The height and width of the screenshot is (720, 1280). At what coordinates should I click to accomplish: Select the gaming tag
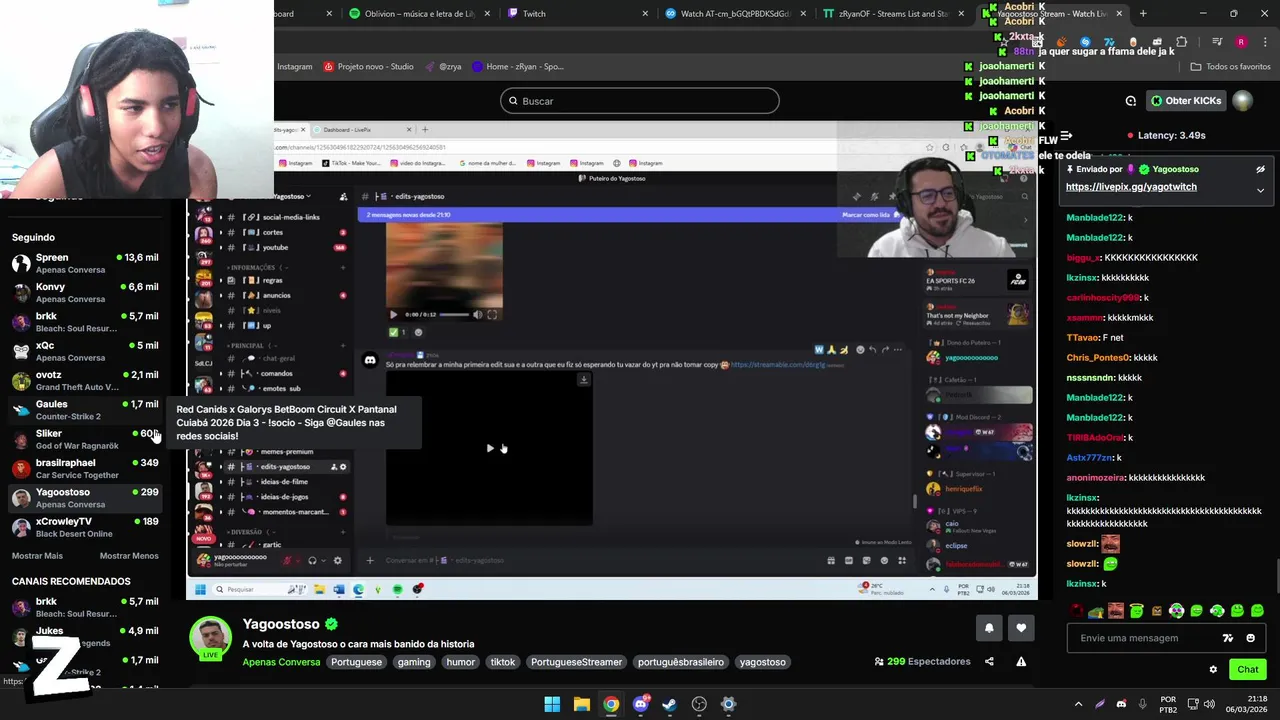[413, 662]
